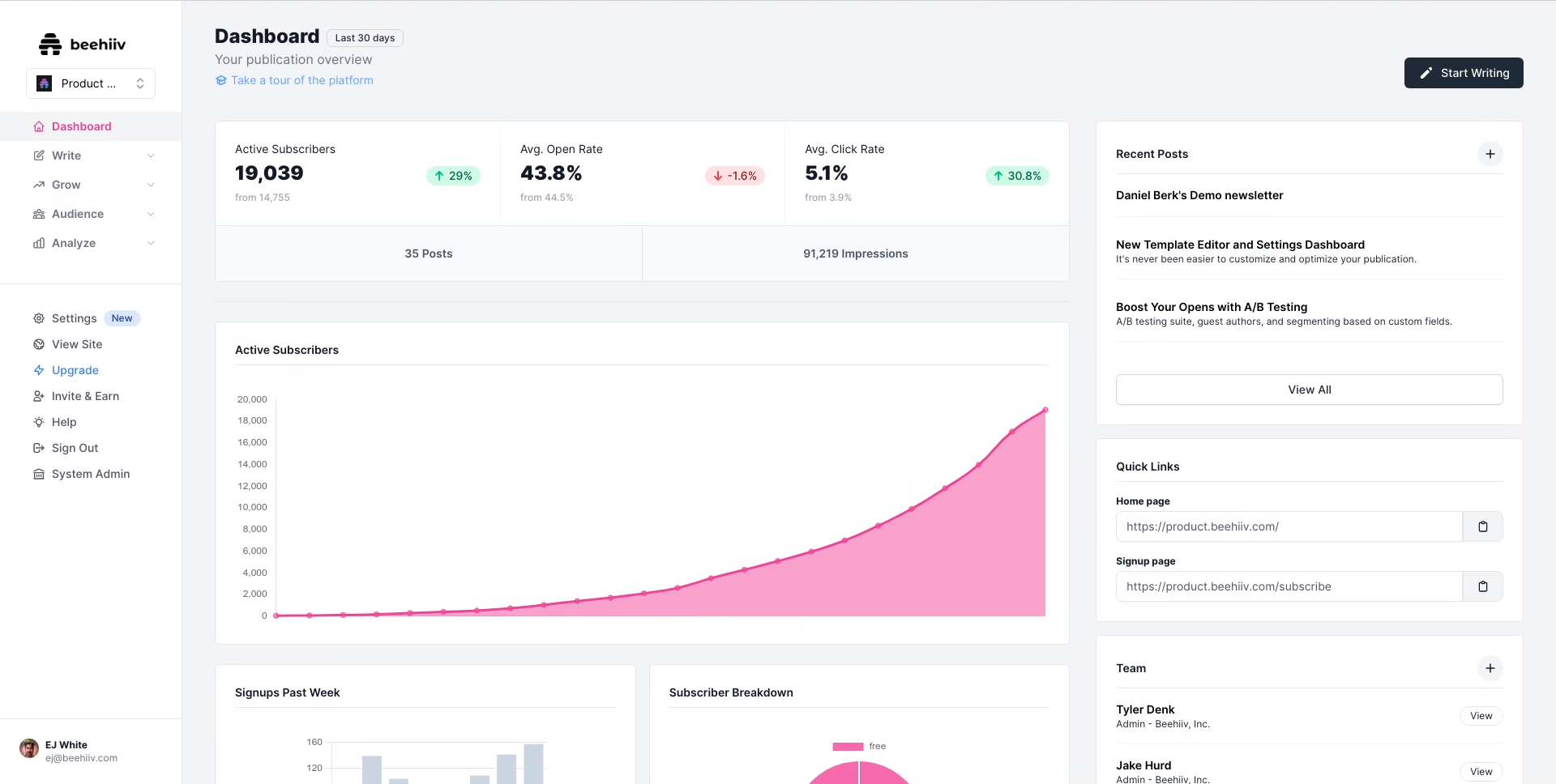This screenshot has width=1556, height=784.
Task: Open the Upgrade link
Action: tap(75, 370)
